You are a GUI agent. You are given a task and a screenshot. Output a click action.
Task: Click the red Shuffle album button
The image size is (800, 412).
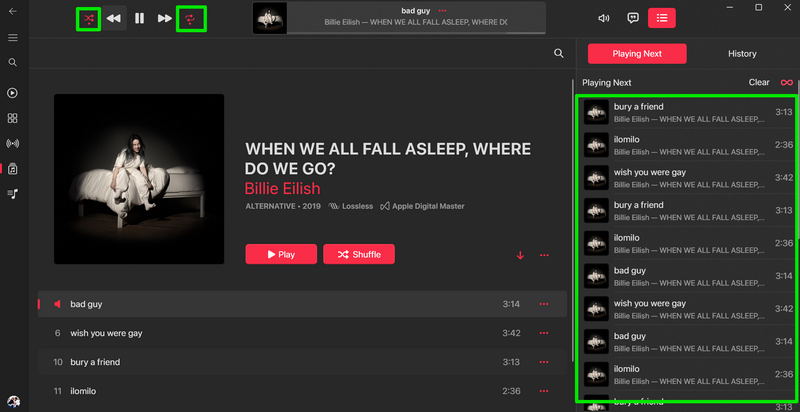coord(359,254)
